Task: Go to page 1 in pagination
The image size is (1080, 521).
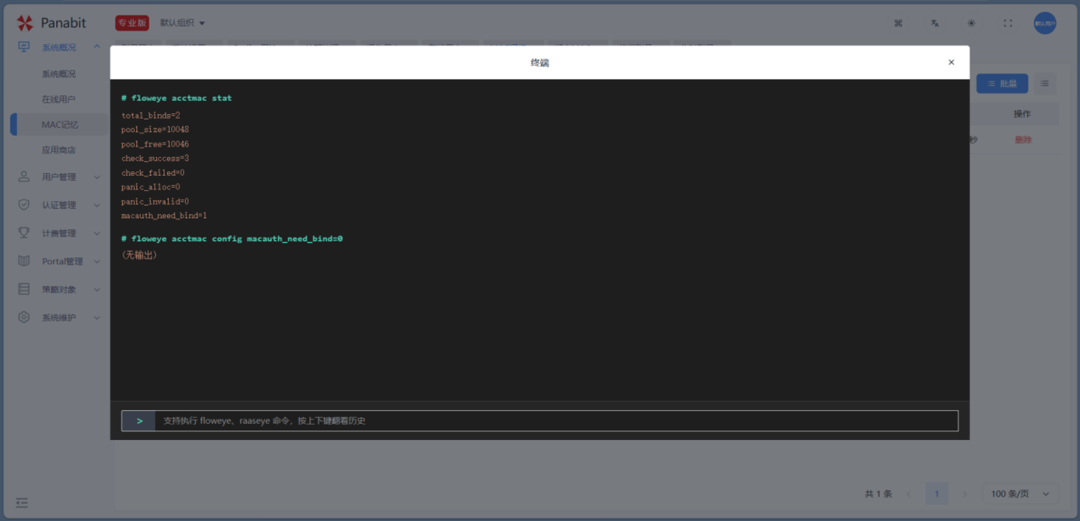Action: pyautogui.click(x=937, y=493)
